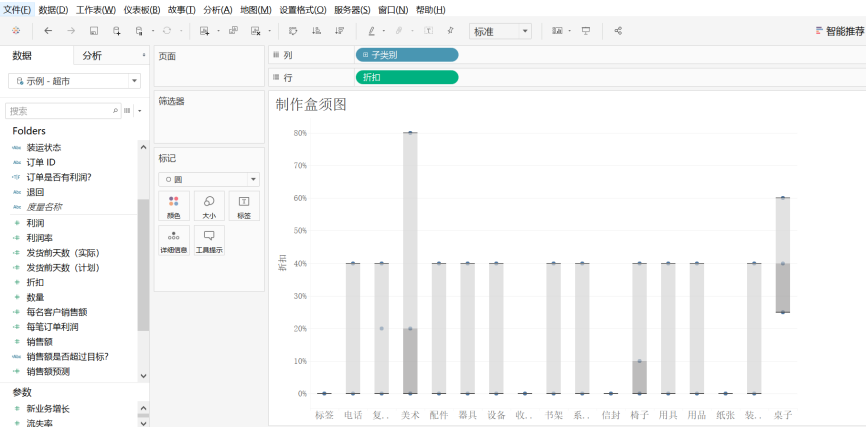Click the group members paperclip icon

pyautogui.click(x=399, y=31)
